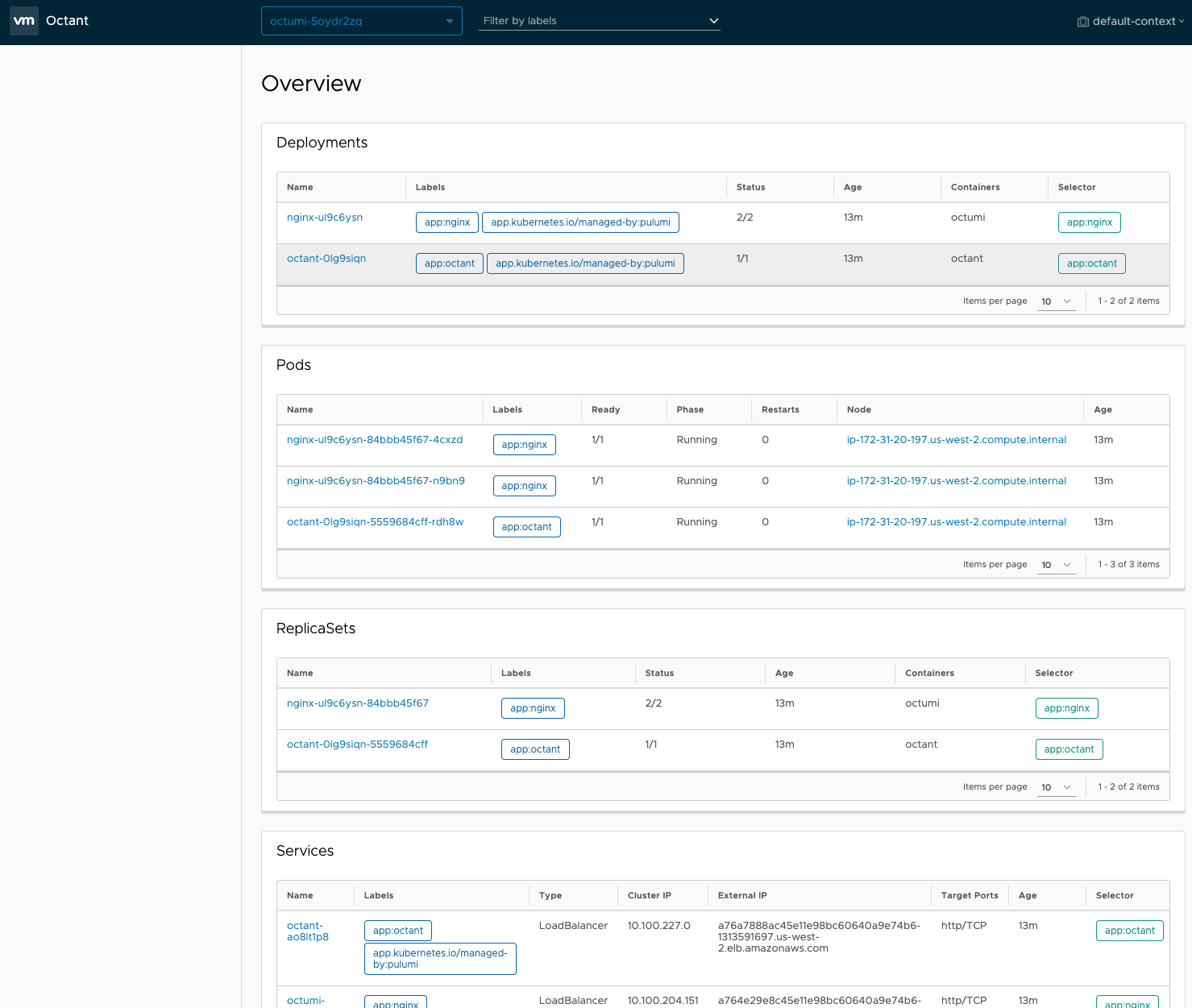Open the octant-0lg9siqn deployment
This screenshot has height=1008, width=1192.
[326, 259]
